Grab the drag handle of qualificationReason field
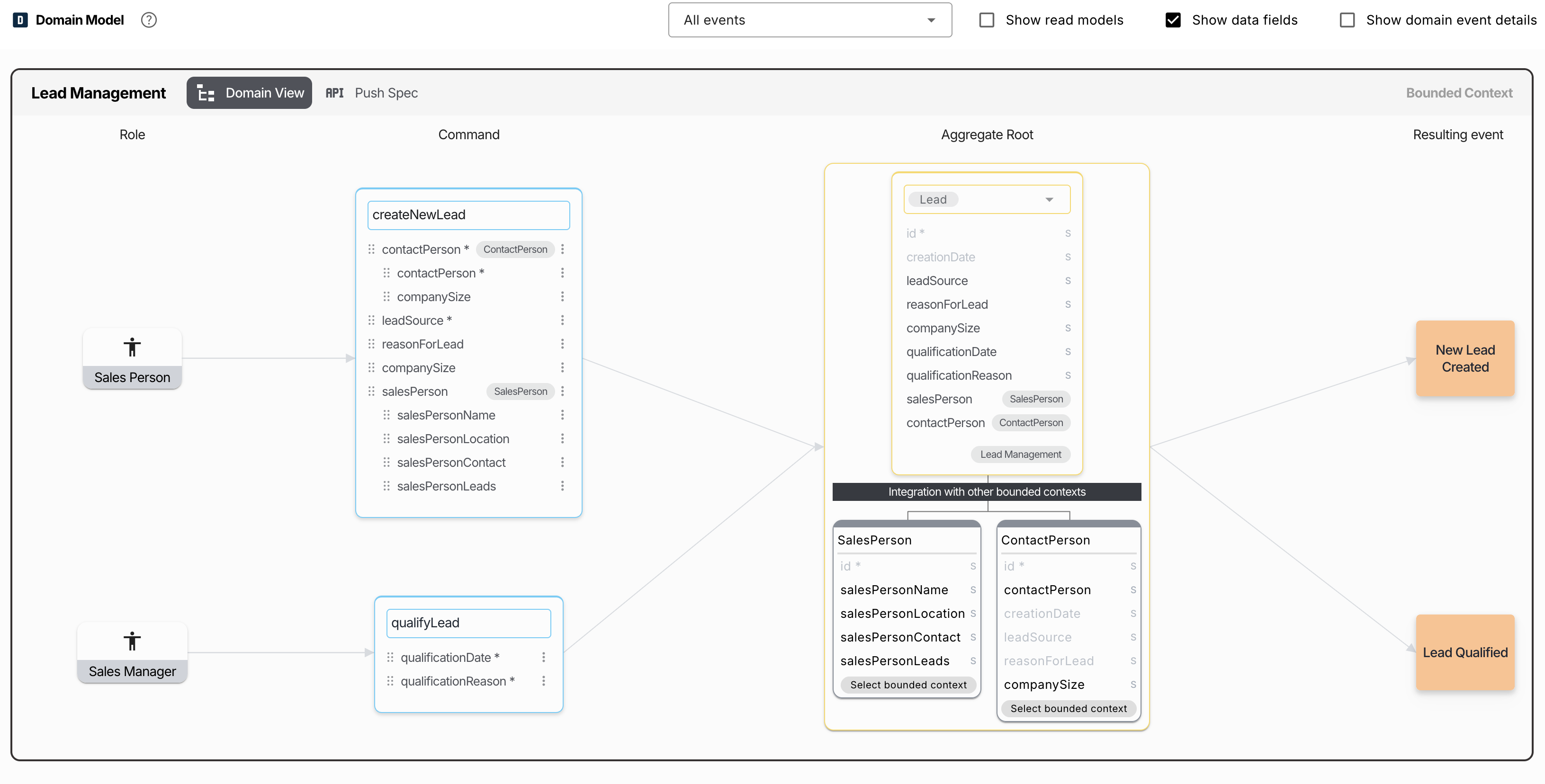1545x784 pixels. tap(390, 682)
